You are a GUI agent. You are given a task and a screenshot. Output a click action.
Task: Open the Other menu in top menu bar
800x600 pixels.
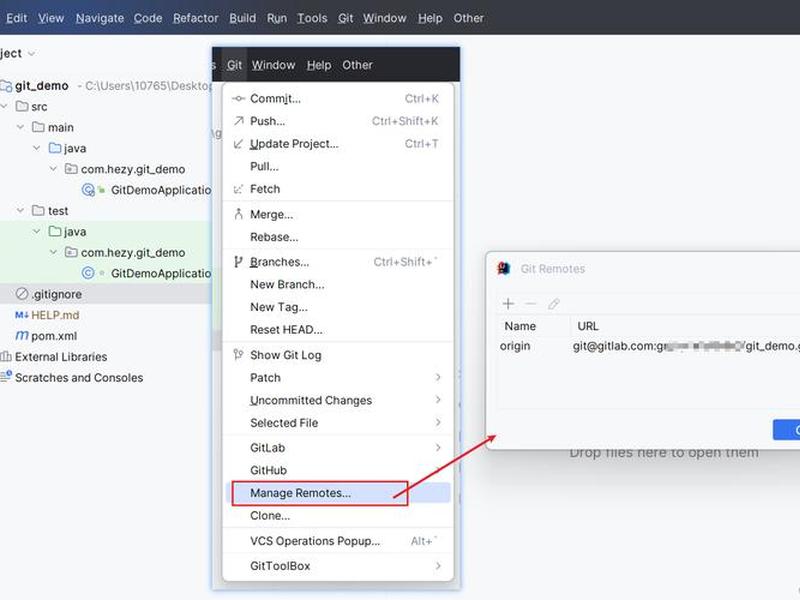pos(468,18)
